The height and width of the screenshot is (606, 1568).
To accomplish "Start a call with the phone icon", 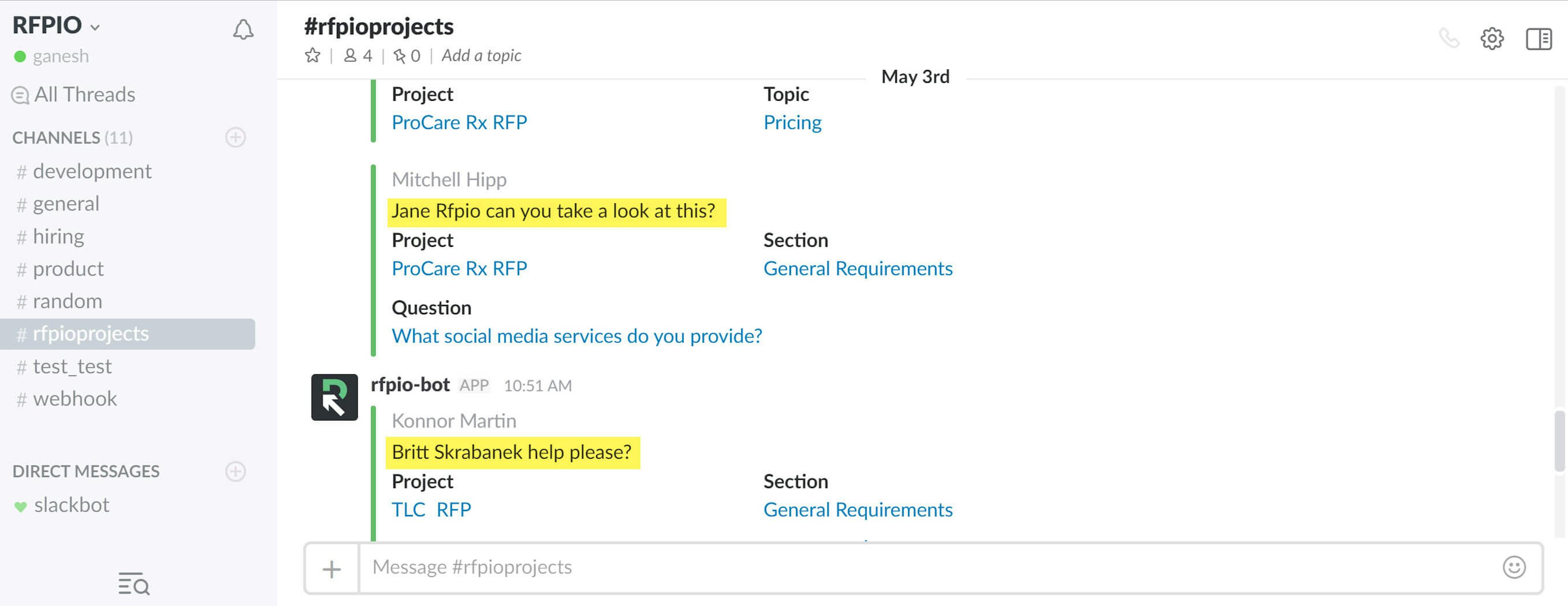I will click(x=1449, y=39).
